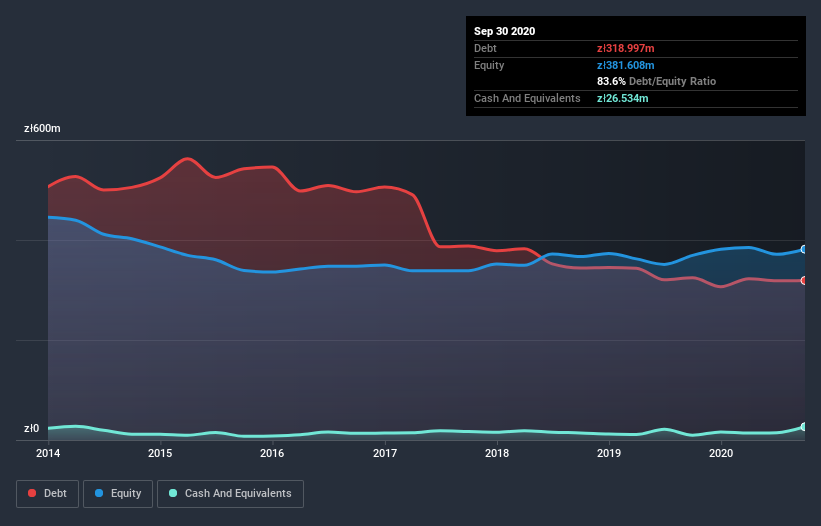Click the 83.6% Debt/Equity Ratio text
The height and width of the screenshot is (526, 821).
657,82
